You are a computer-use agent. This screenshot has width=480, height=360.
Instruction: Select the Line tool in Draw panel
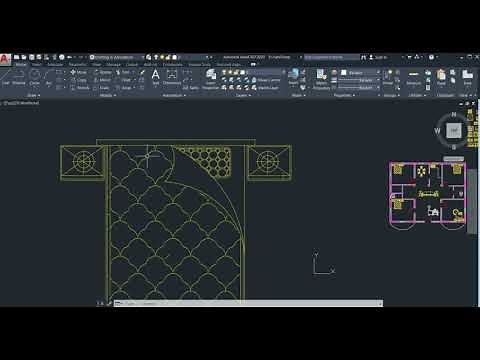(x=6, y=77)
